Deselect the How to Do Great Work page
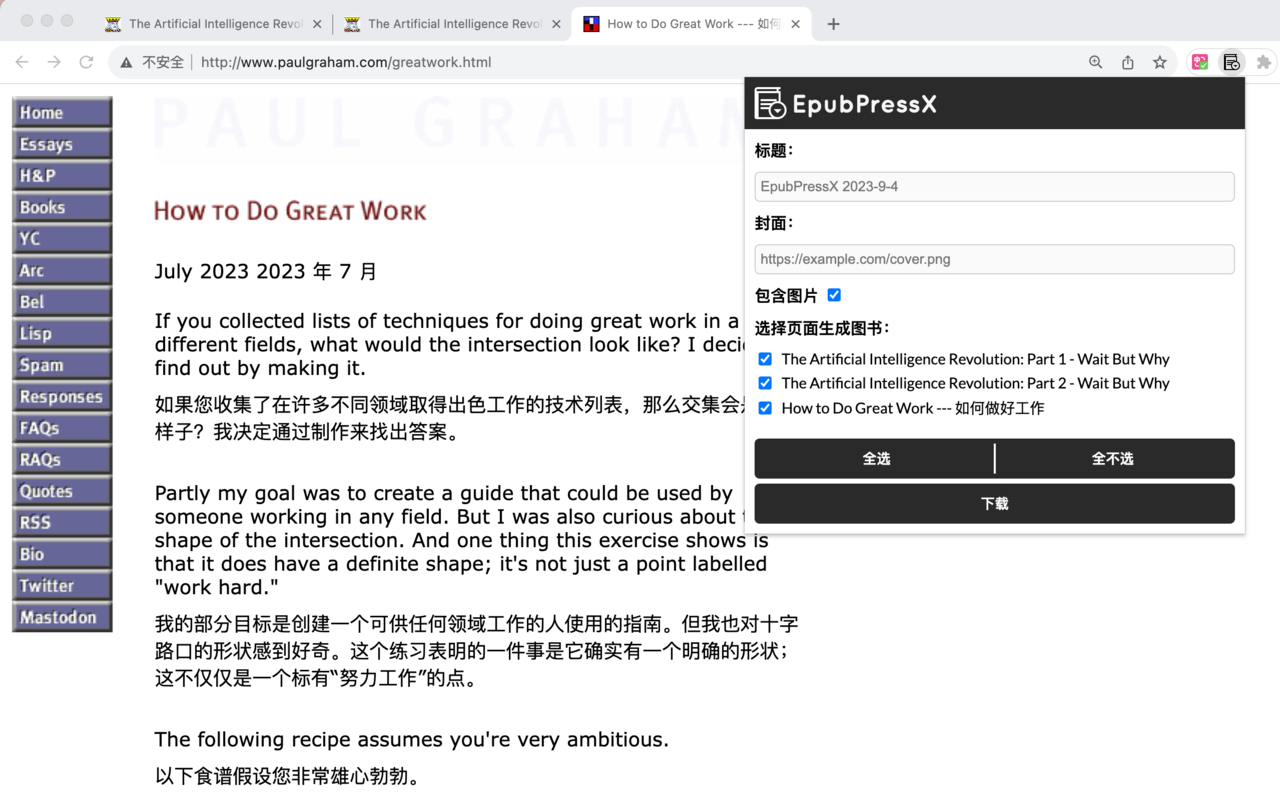This screenshot has width=1280, height=800. point(765,407)
